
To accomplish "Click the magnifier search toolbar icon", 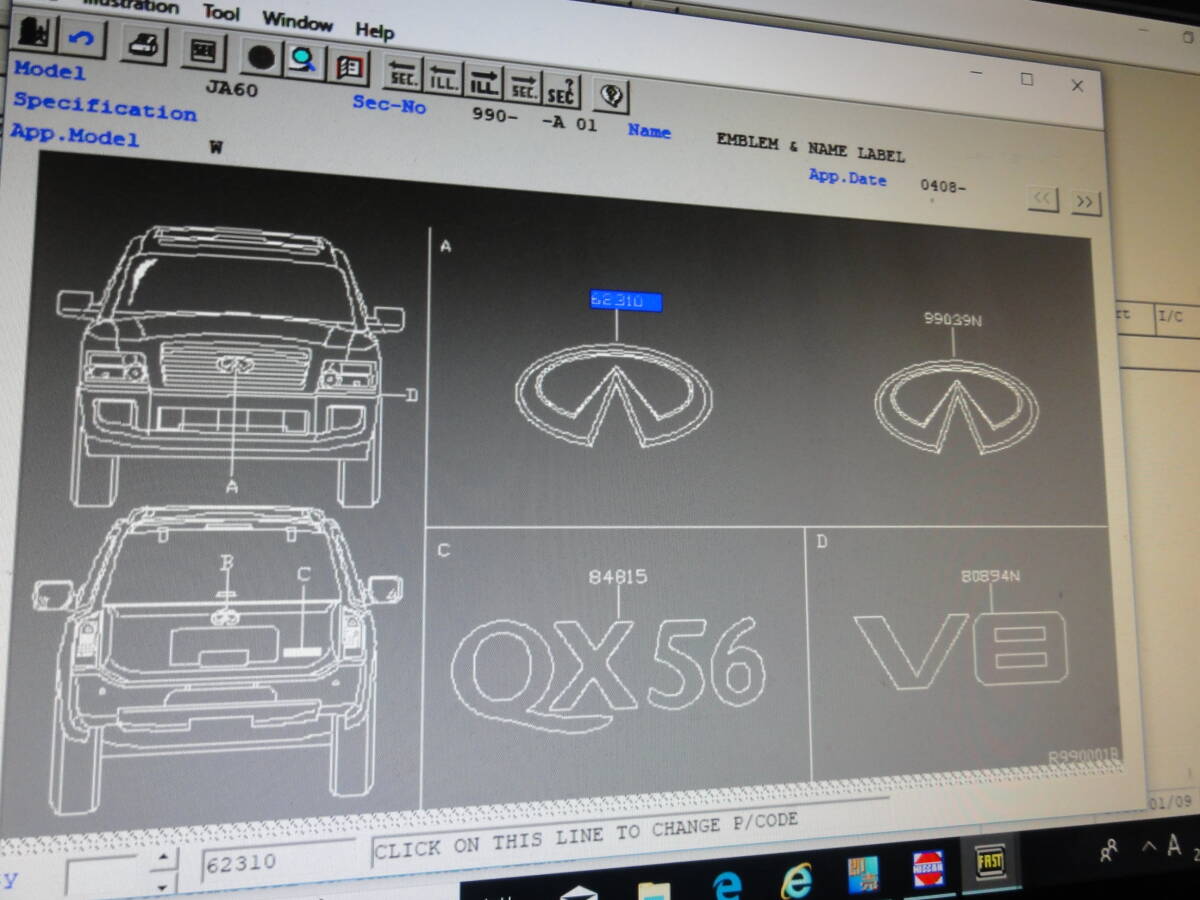I will tap(302, 60).
